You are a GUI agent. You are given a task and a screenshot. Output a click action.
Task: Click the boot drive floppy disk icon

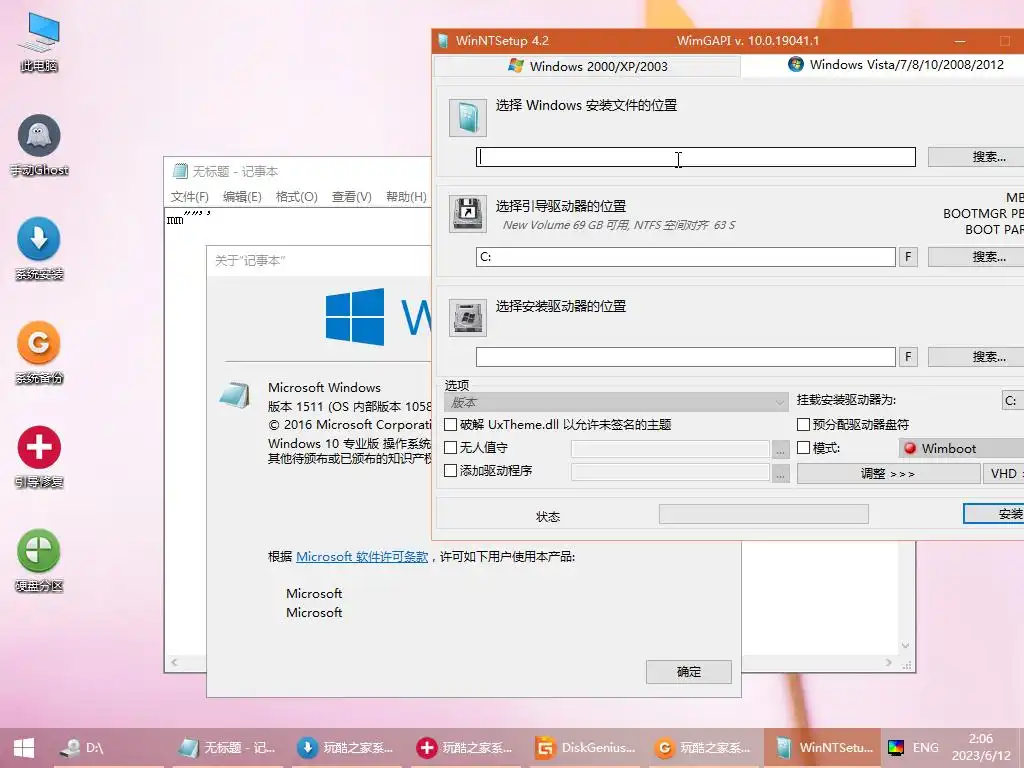tap(468, 214)
